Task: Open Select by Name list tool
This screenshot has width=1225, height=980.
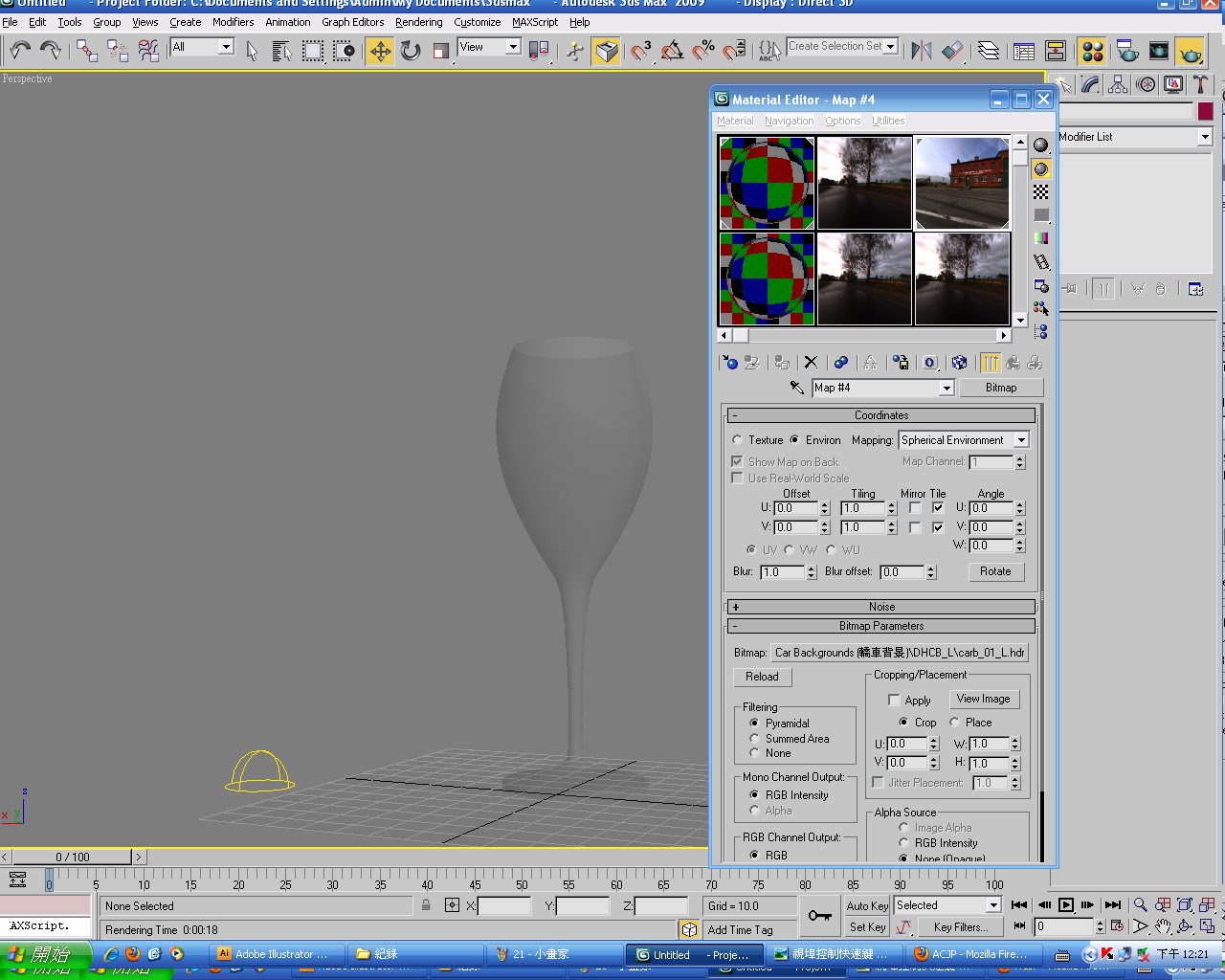Action: pos(282,51)
